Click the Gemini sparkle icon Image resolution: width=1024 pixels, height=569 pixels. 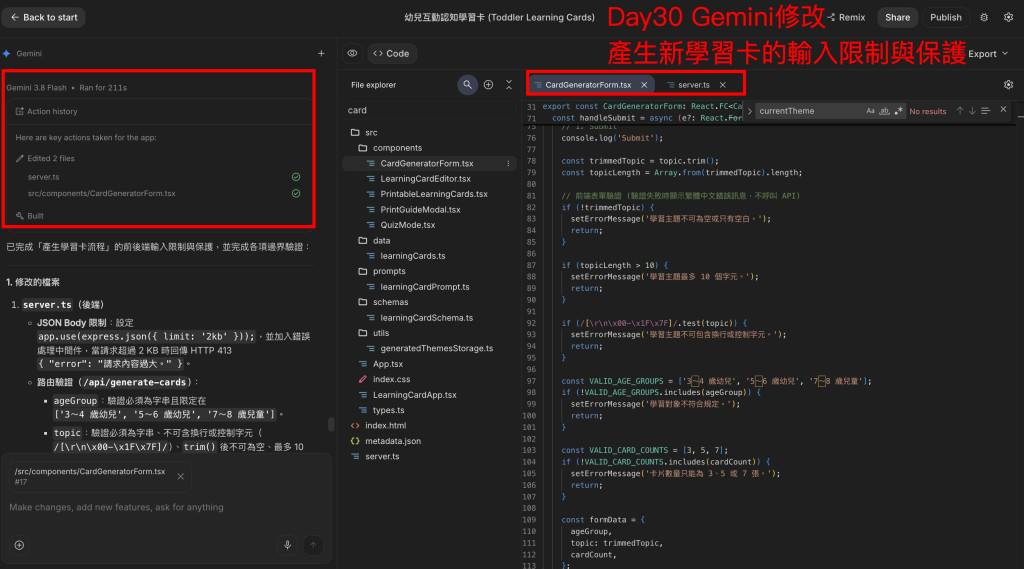pos(7,54)
